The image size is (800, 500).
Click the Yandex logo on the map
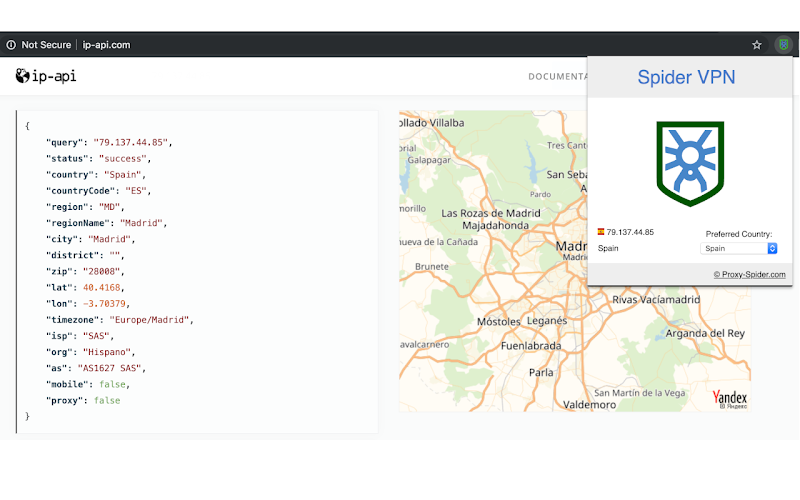coord(730,398)
